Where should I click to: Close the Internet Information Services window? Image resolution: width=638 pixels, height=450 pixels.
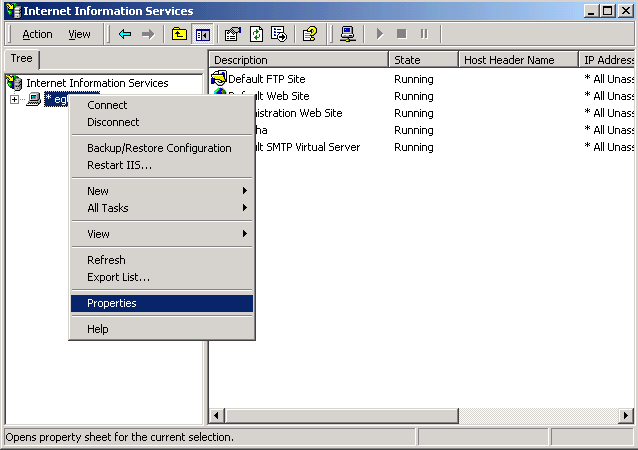coord(625,11)
